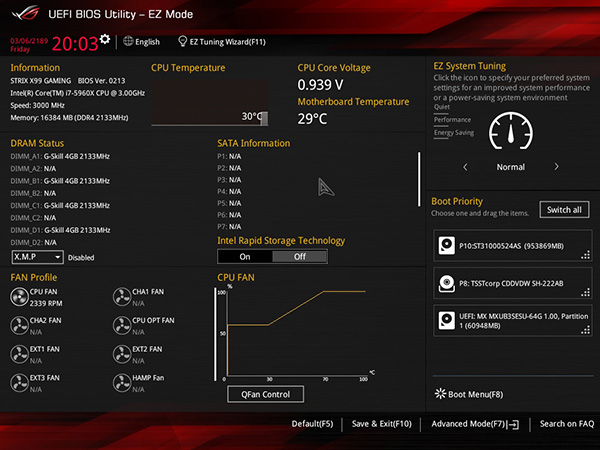Click the HAMP Fan fan icon
This screenshot has height=450, width=600.
click(x=122, y=383)
